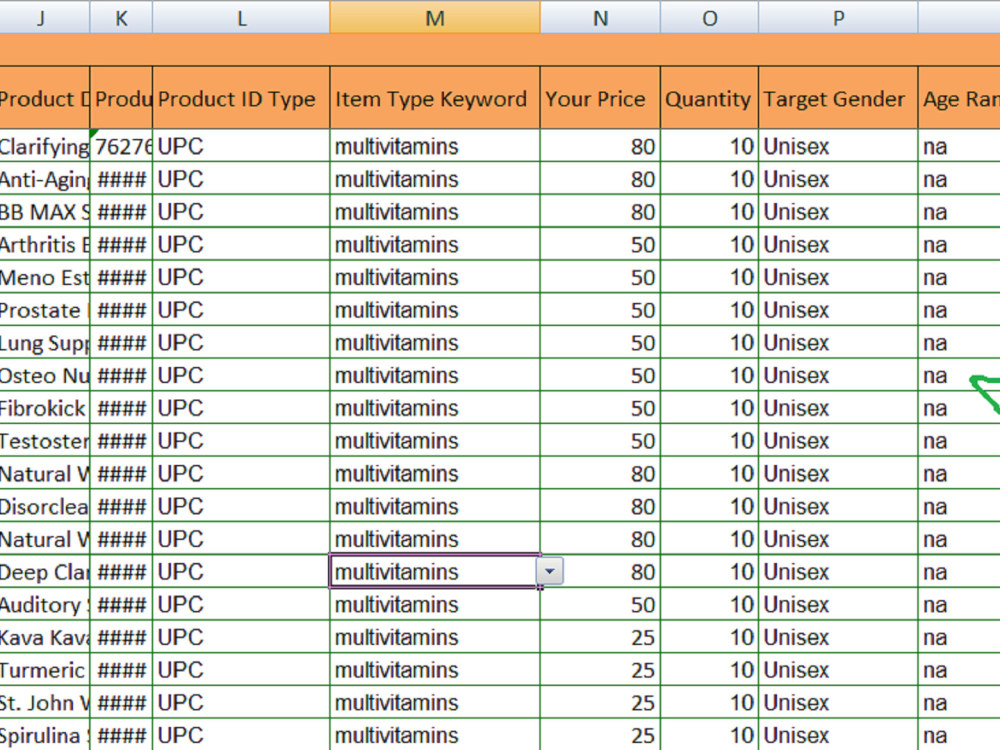Select the 'Auditory' product cell
This screenshot has width=1000, height=750.
pos(45,605)
